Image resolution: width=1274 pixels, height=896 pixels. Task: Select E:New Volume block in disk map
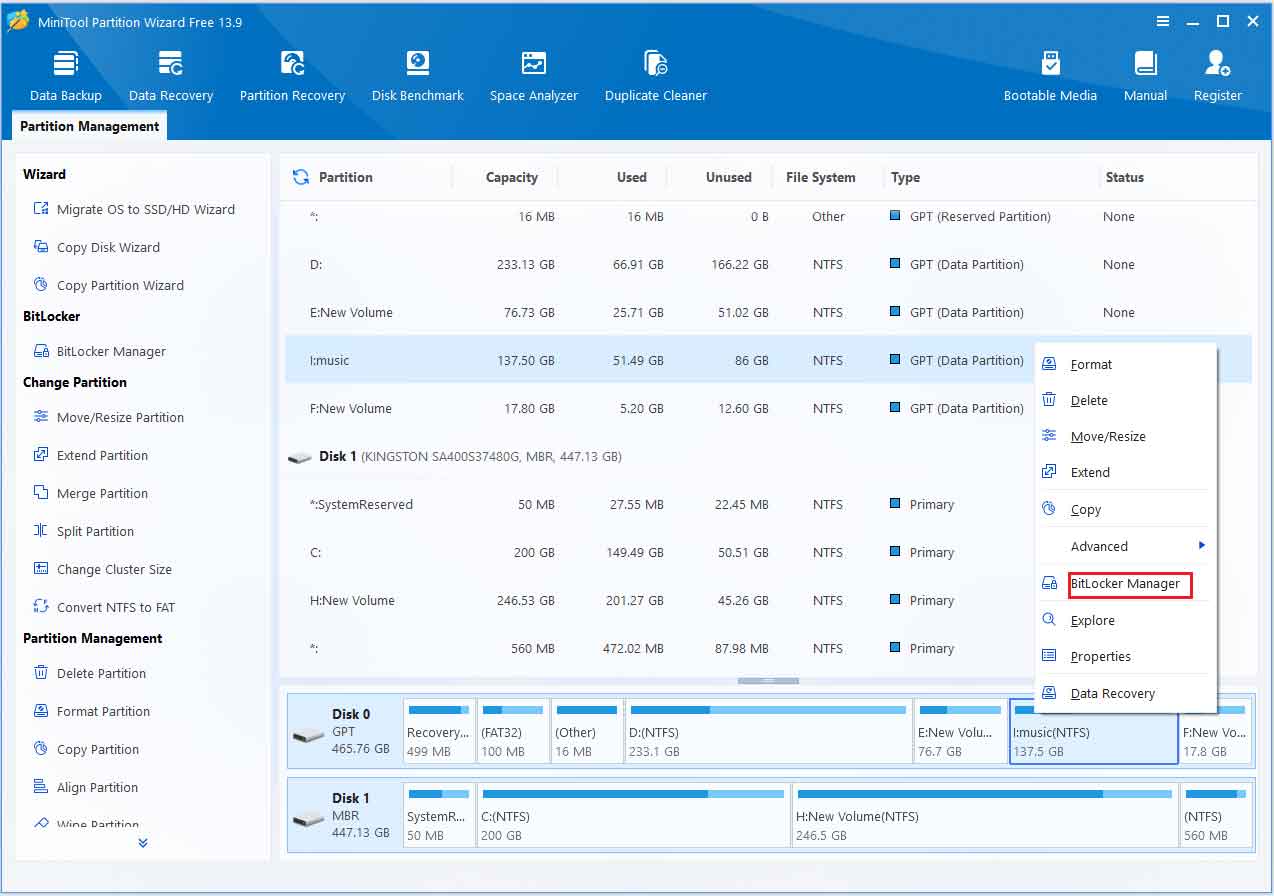click(x=960, y=732)
